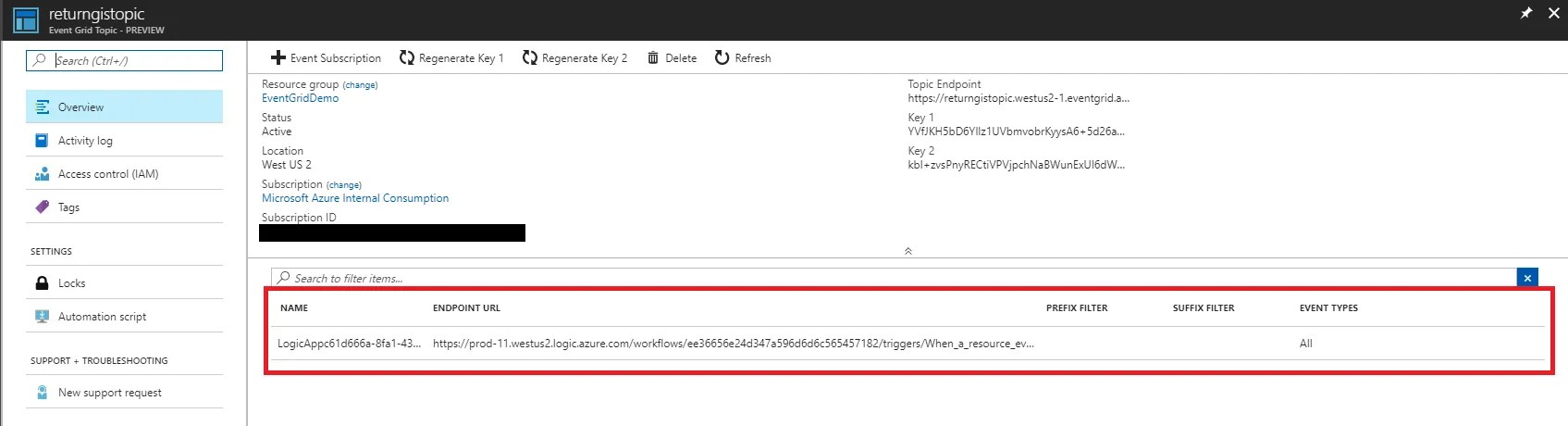Refresh the topic overview
The width and height of the screenshot is (1568, 426).
coord(743,57)
